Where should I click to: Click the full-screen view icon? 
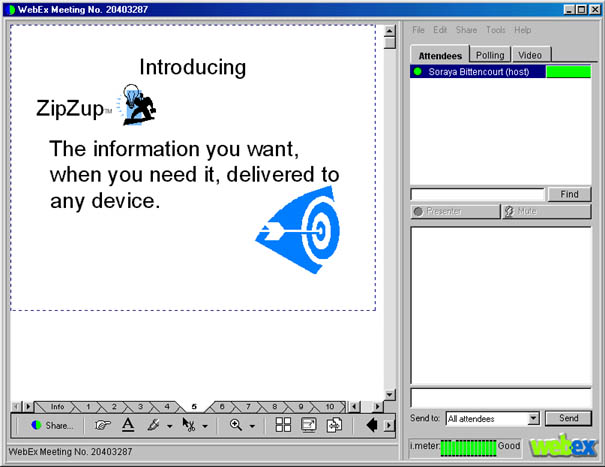pyautogui.click(x=309, y=425)
